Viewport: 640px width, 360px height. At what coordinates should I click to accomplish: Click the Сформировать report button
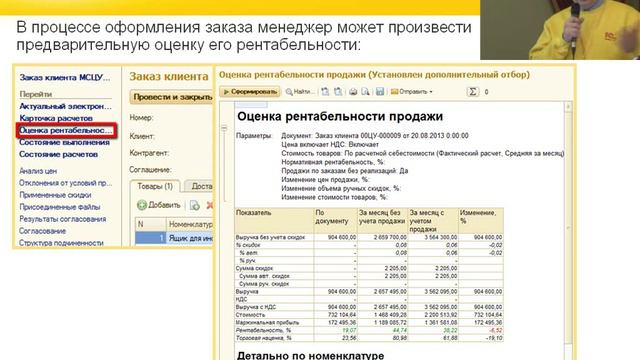(250, 92)
